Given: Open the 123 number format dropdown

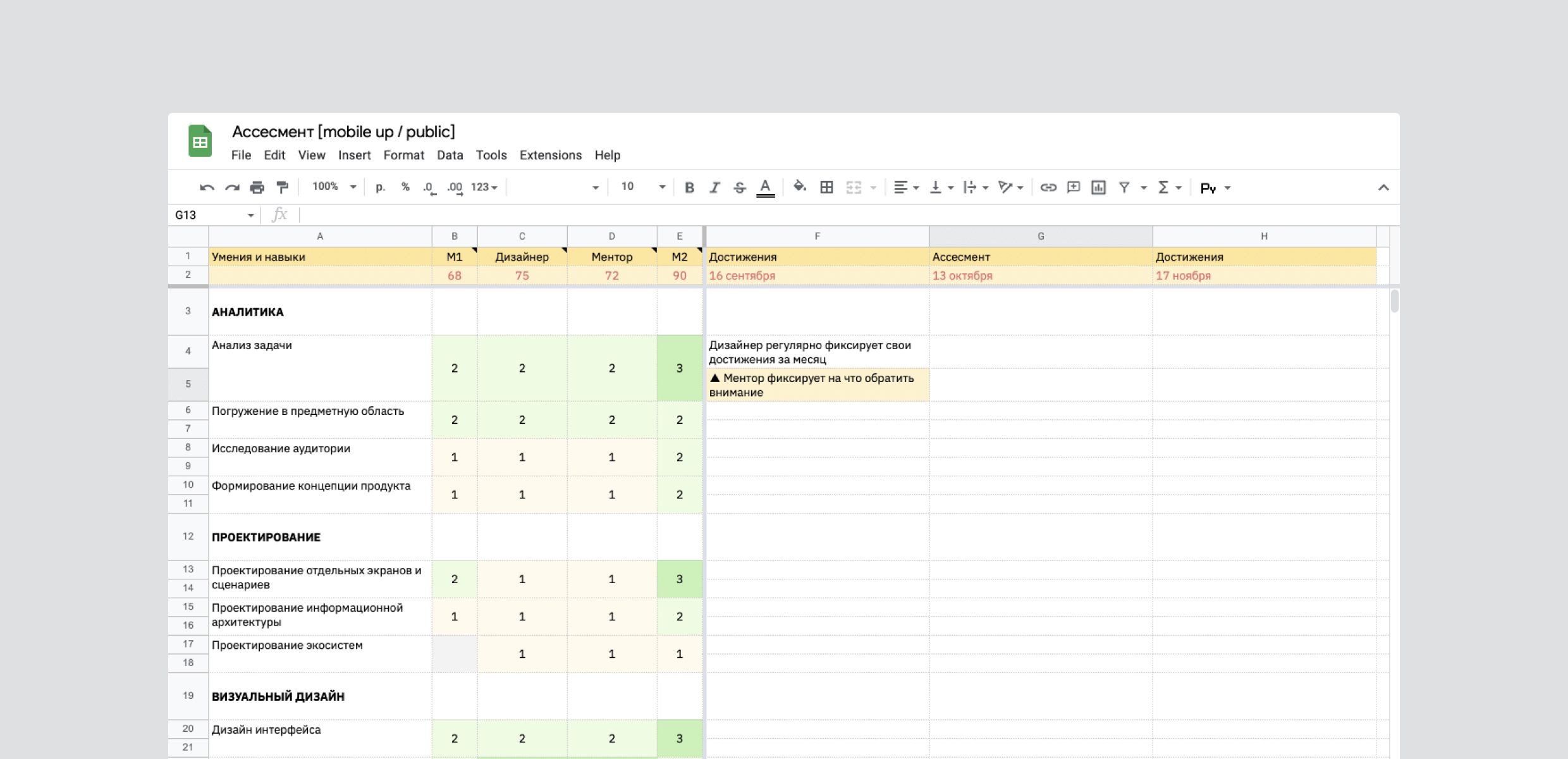Looking at the screenshot, I should click(484, 187).
